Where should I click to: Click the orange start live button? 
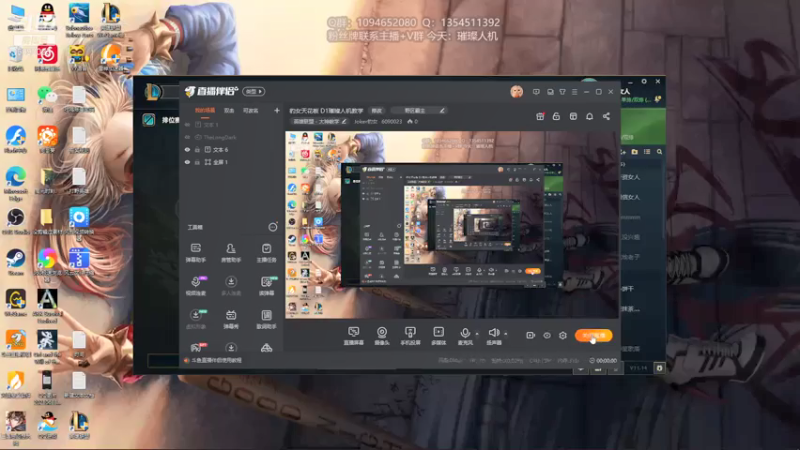(x=593, y=335)
